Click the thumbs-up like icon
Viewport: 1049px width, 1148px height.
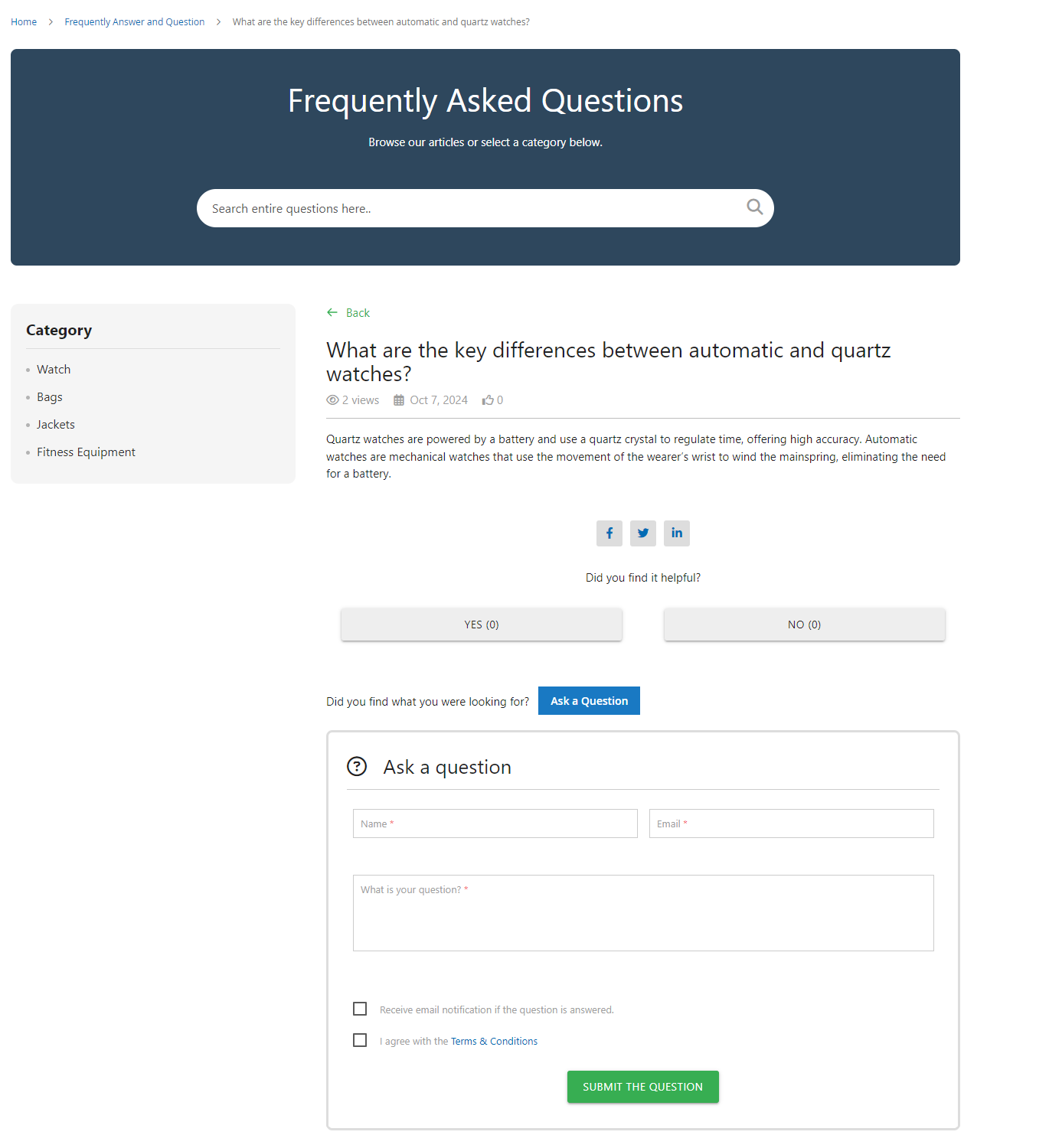488,400
